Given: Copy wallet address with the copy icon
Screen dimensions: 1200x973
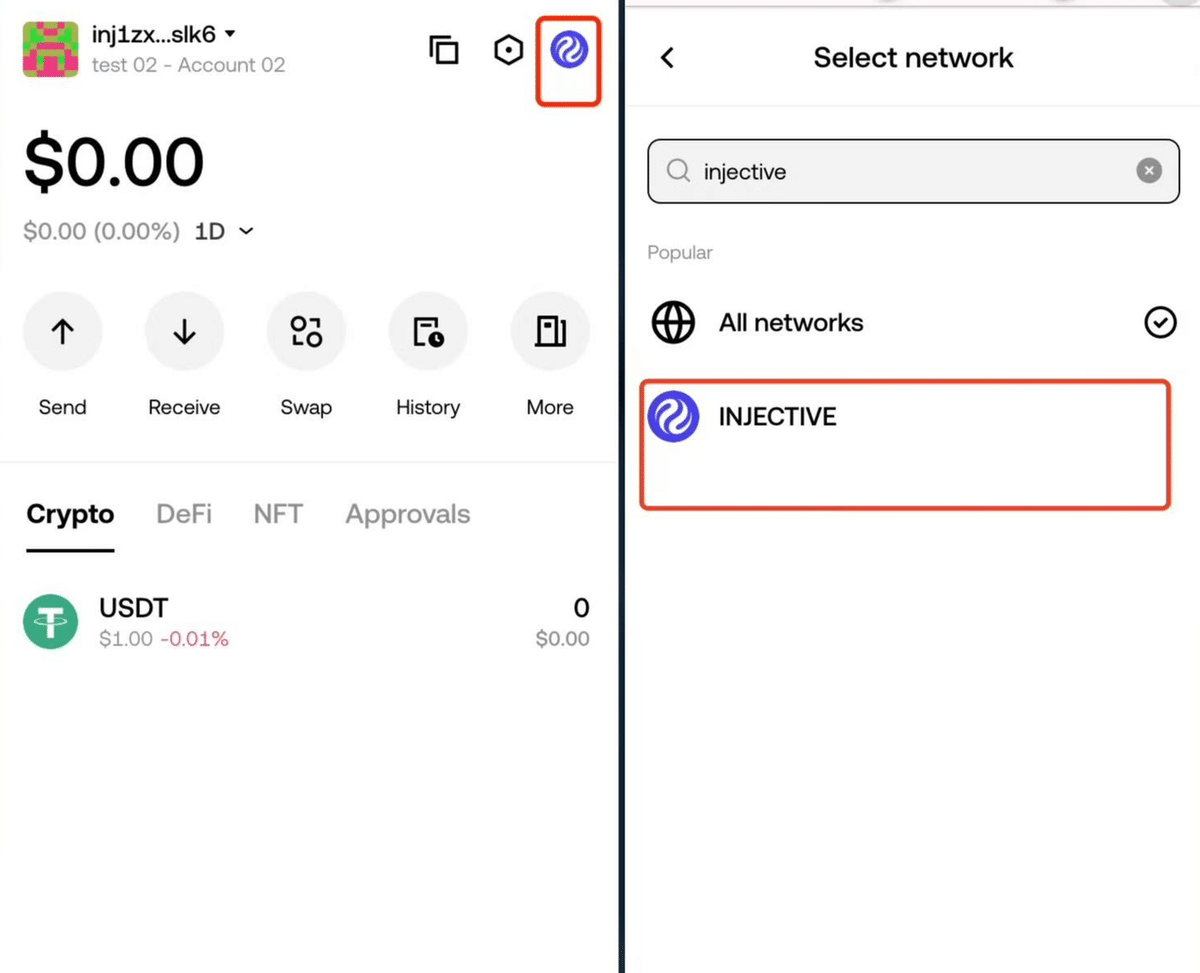Looking at the screenshot, I should (444, 50).
